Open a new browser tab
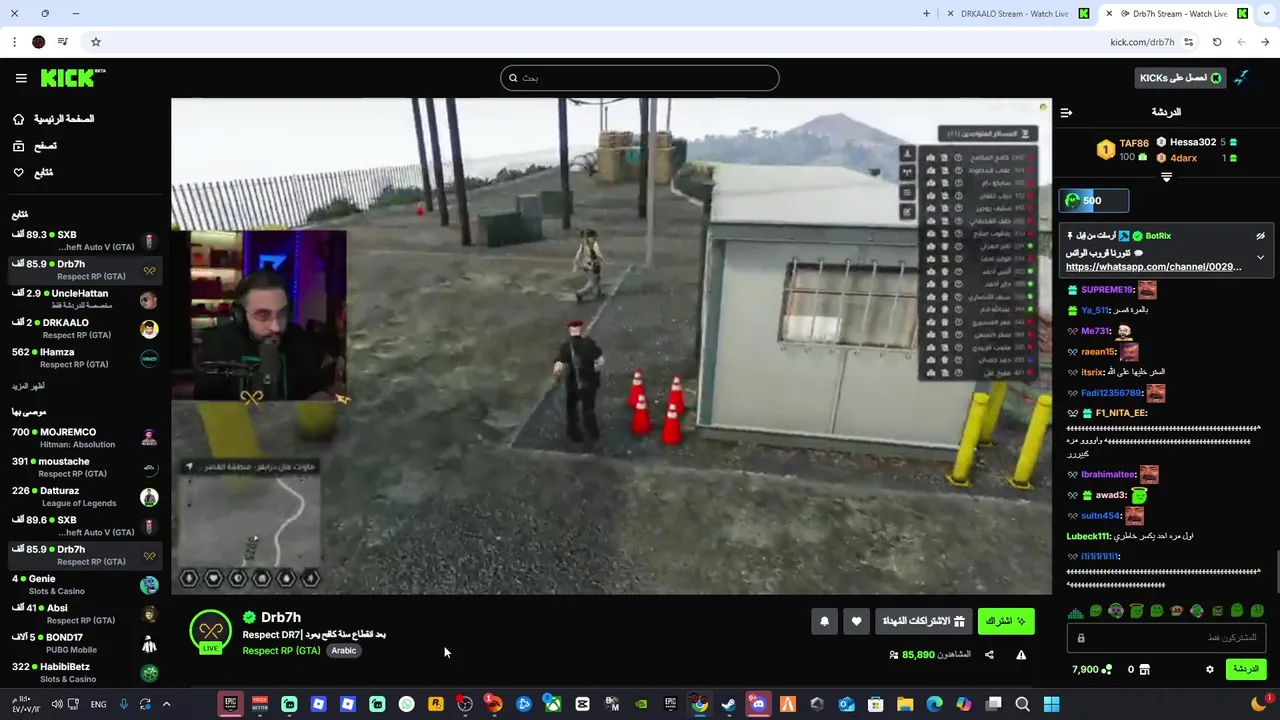This screenshot has width=1280, height=720. point(926,14)
